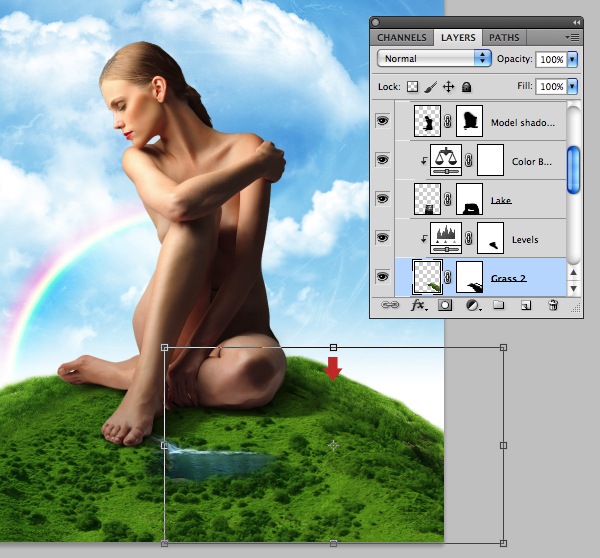Toggle Lock transparent pixels
This screenshot has width=600, height=558.
coord(412,87)
